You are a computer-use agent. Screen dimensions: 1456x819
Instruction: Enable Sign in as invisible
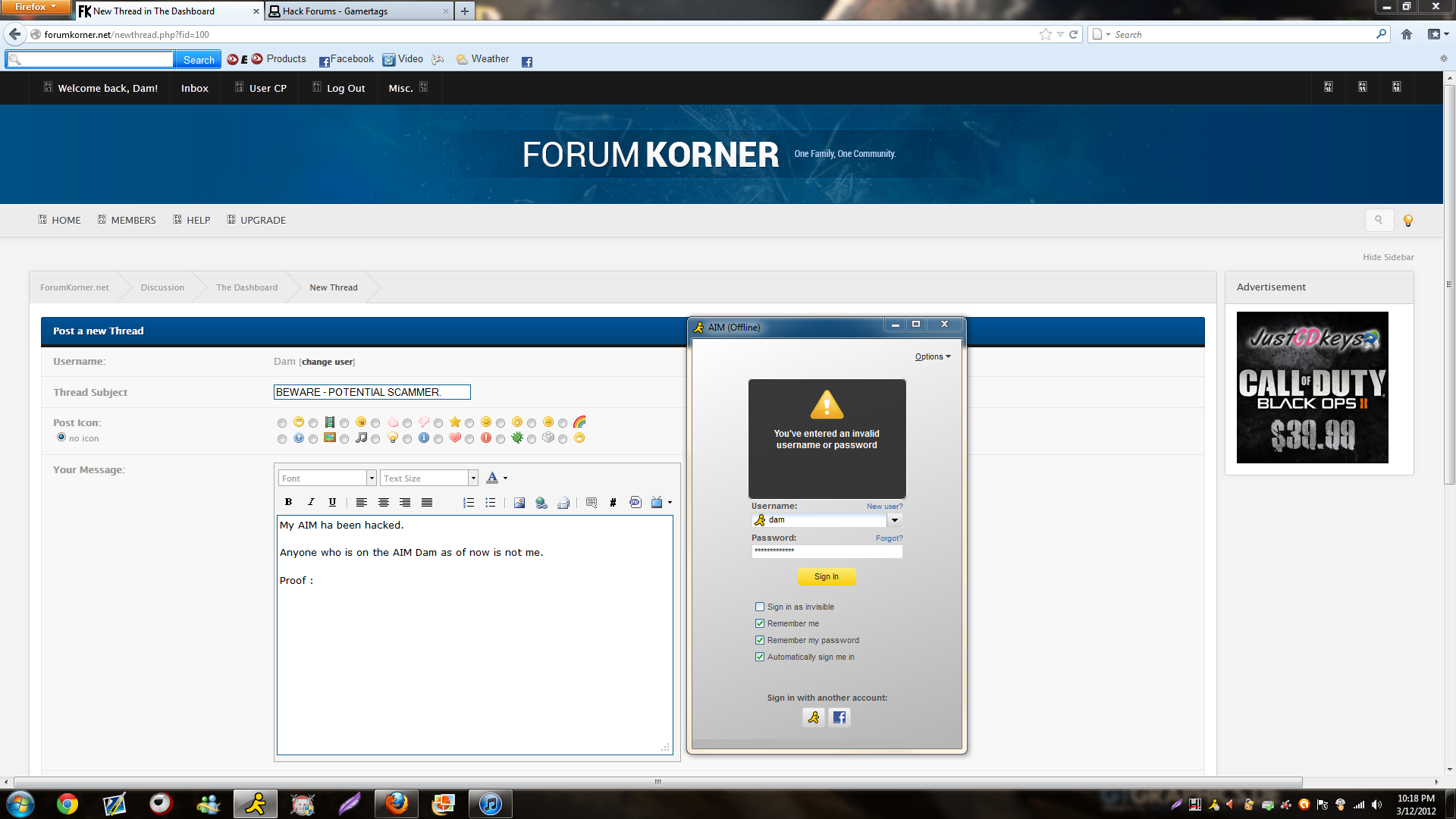pos(760,607)
